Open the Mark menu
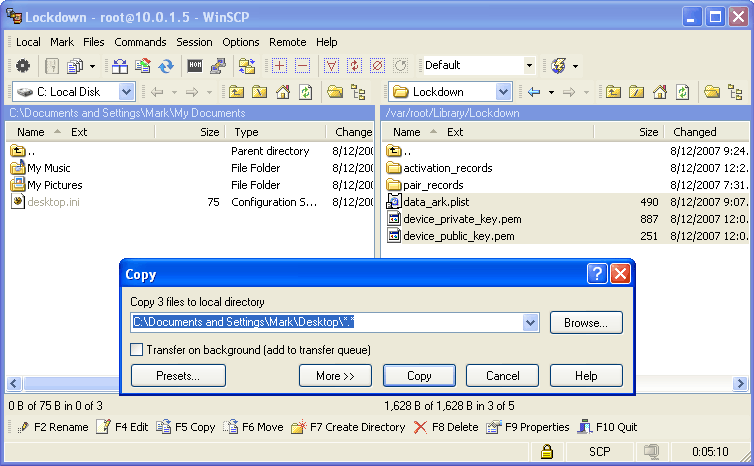The width and height of the screenshot is (754, 466). tap(62, 42)
